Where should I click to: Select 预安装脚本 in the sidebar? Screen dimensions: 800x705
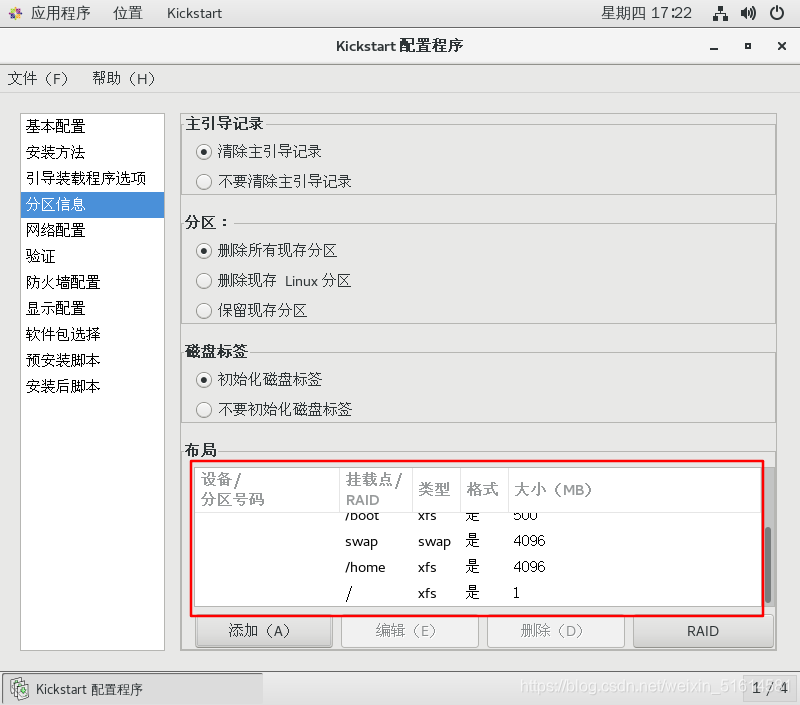(x=92, y=361)
